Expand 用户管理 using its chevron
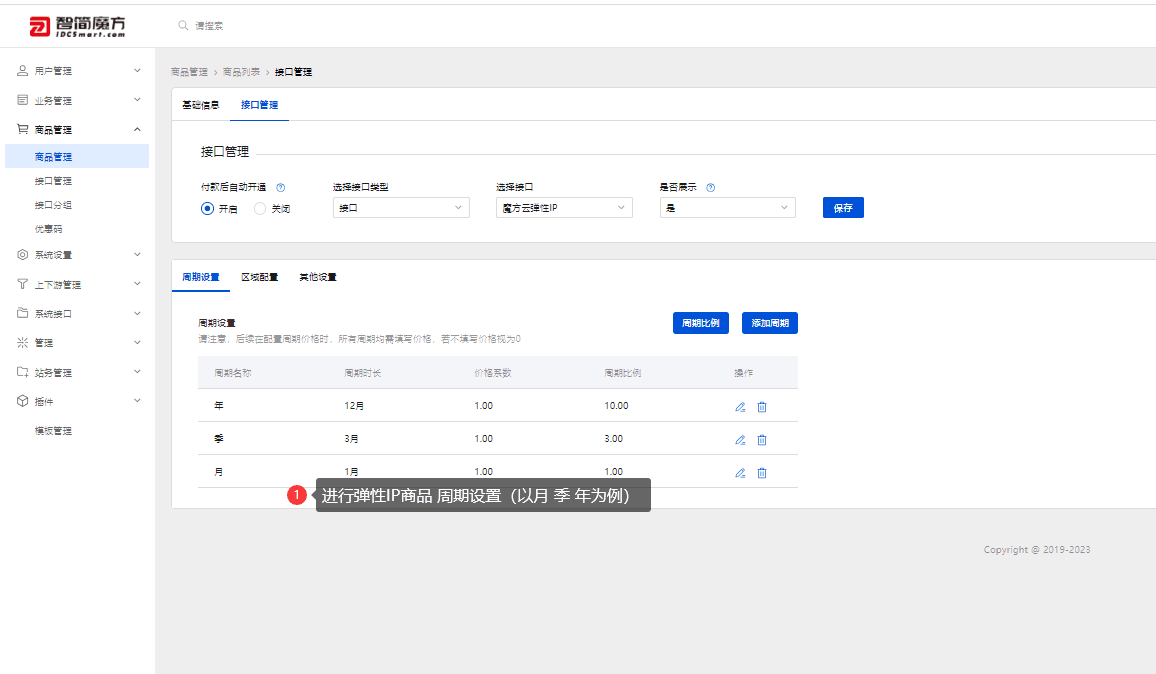Screen dimensions: 1156x674 coord(137,71)
